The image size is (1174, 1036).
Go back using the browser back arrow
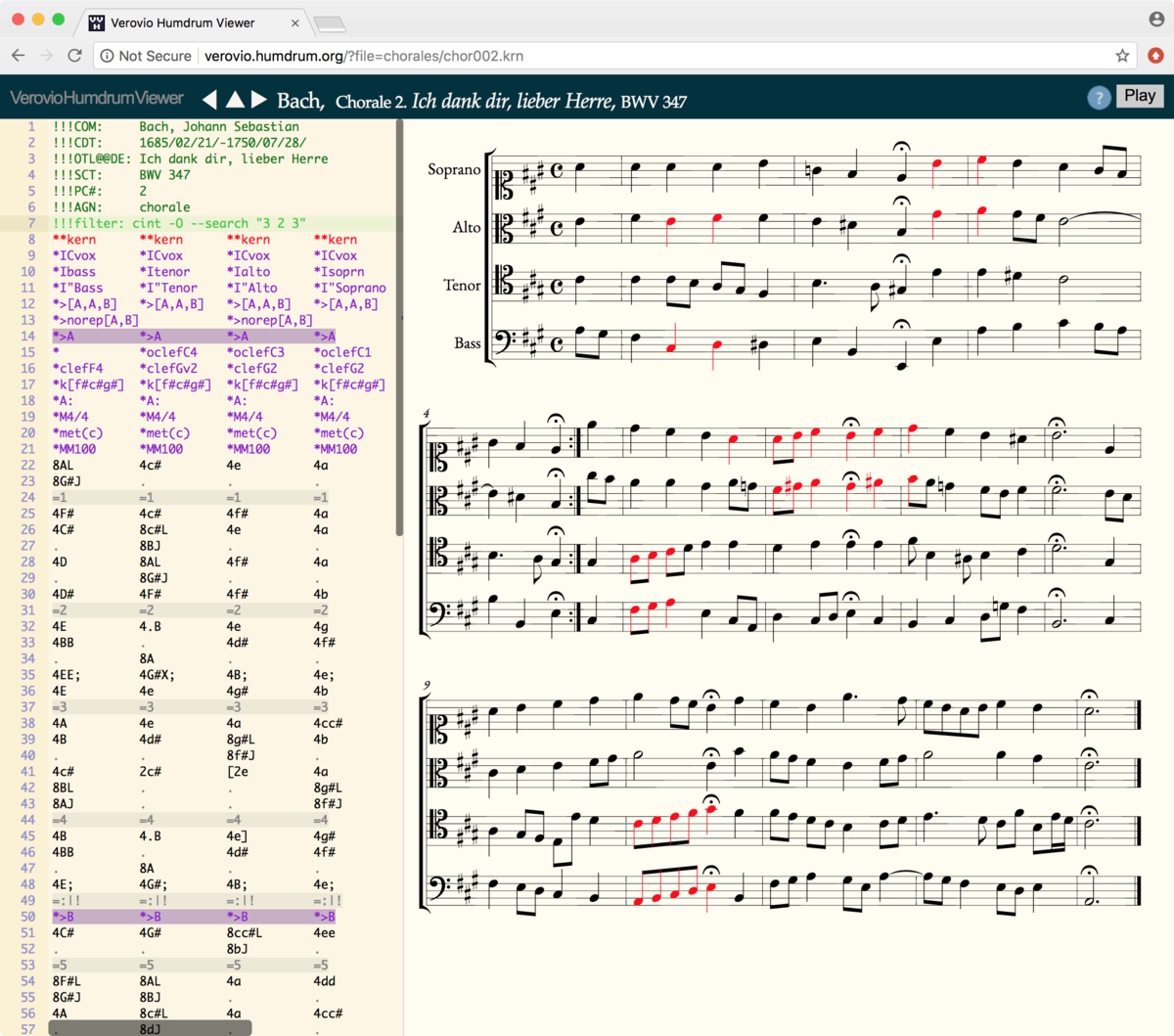pyautogui.click(x=18, y=56)
